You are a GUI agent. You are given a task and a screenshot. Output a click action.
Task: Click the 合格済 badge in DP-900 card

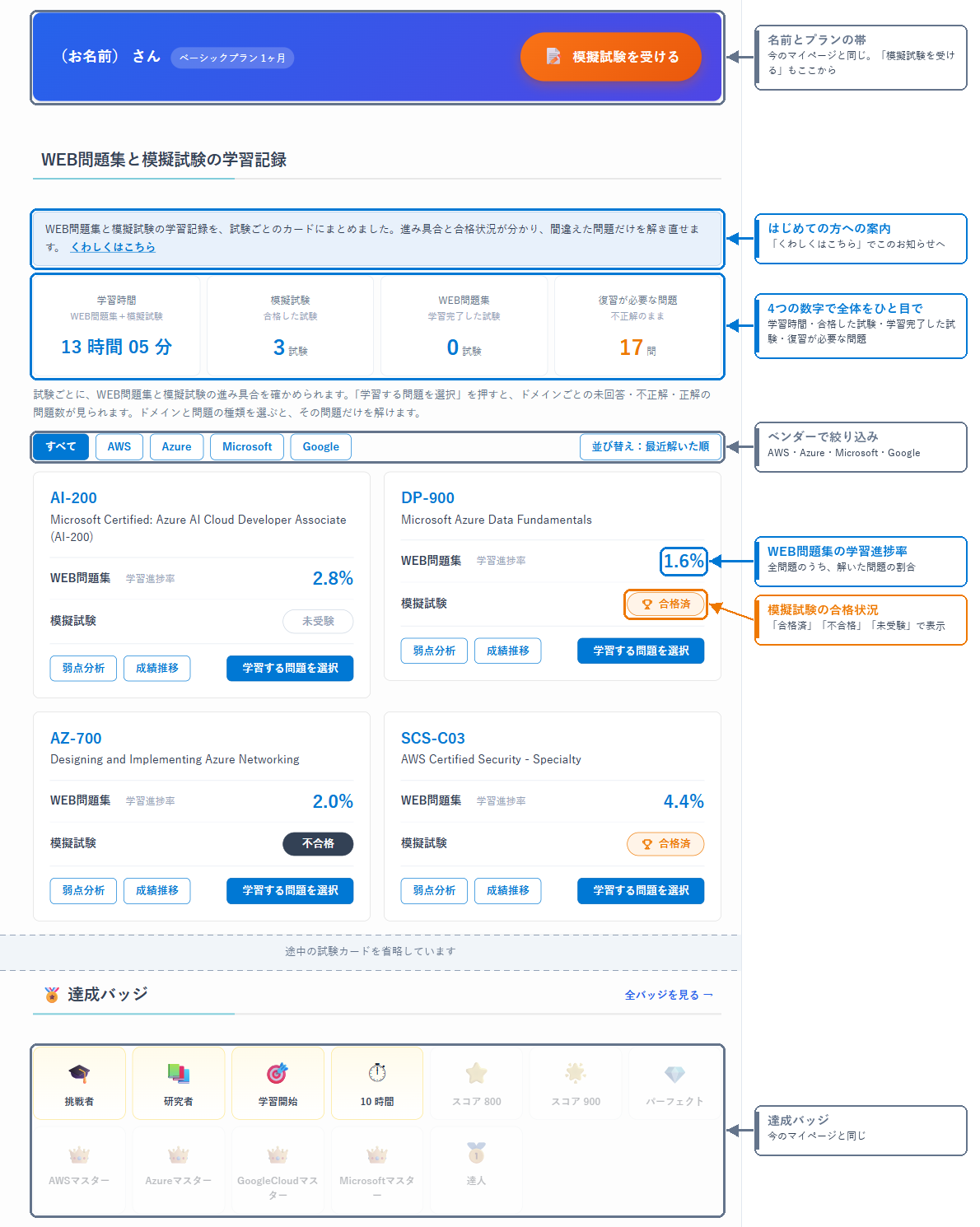coord(665,604)
